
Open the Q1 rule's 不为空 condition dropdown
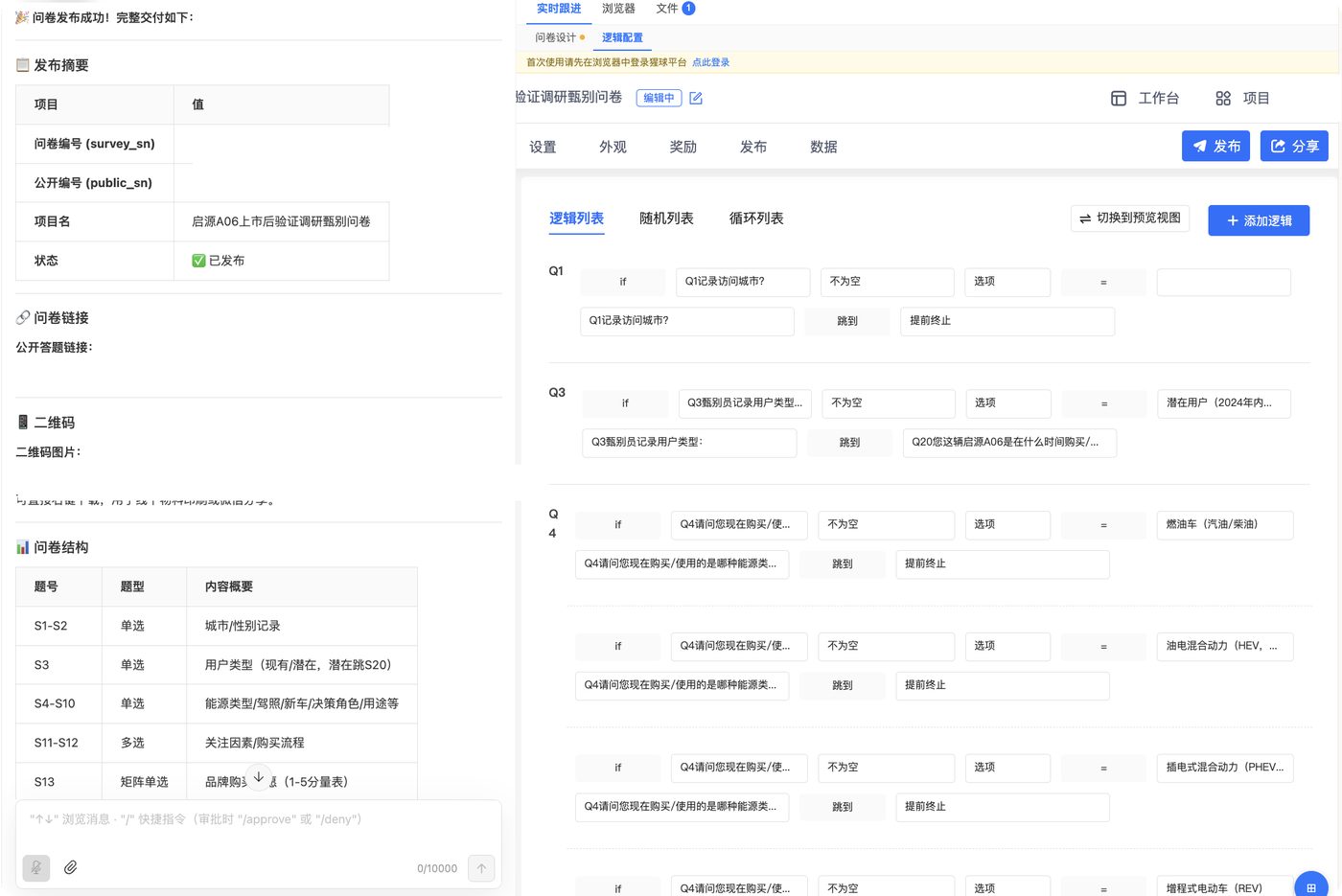(888, 282)
